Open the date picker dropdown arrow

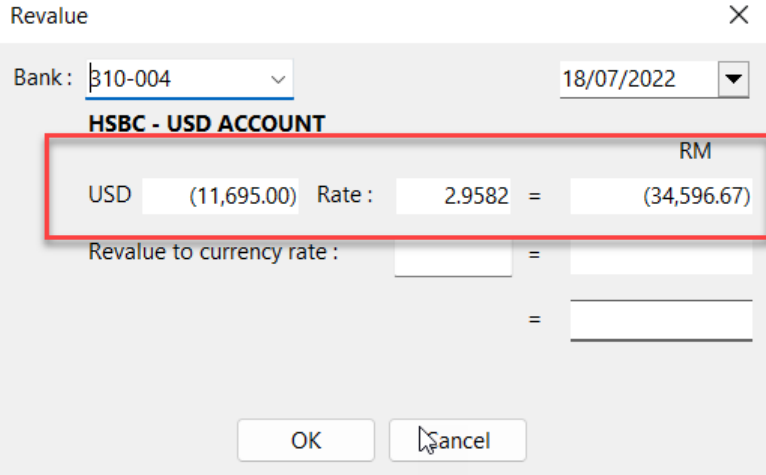click(x=735, y=78)
